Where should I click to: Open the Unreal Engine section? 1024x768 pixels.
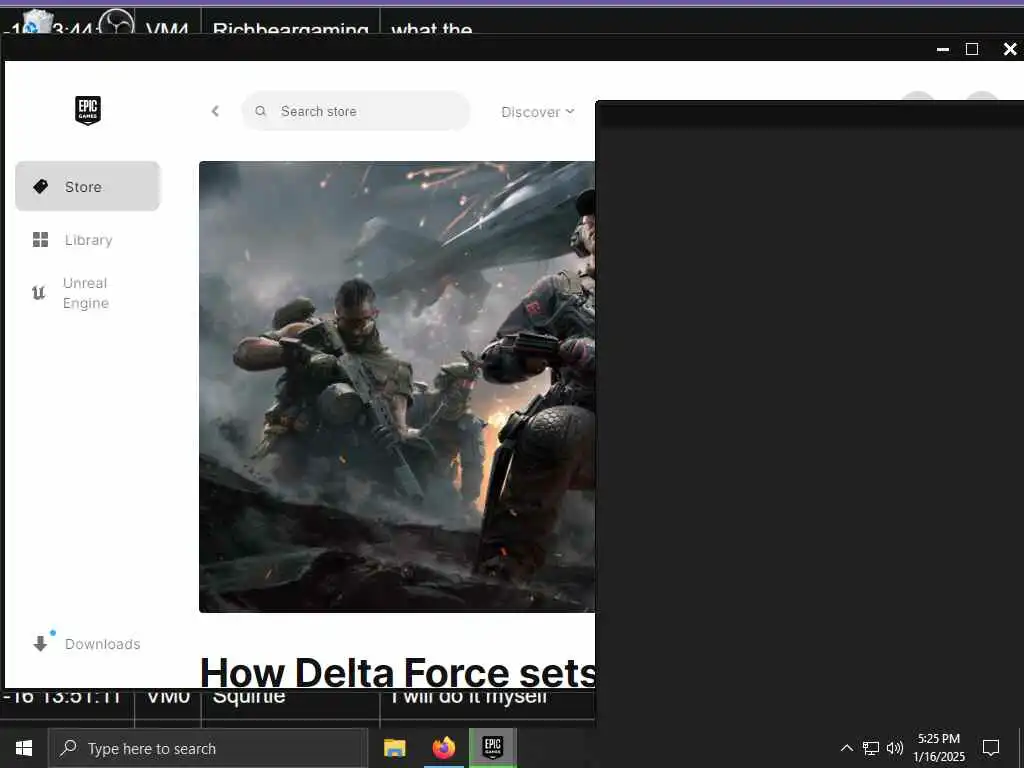coord(88,293)
